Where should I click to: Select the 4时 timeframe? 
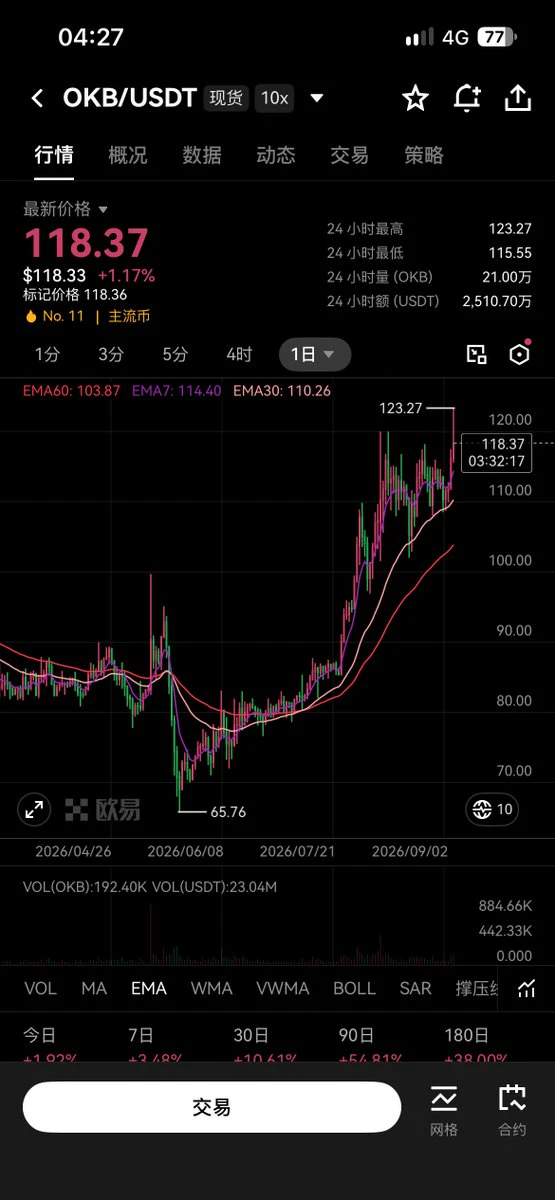click(x=239, y=354)
